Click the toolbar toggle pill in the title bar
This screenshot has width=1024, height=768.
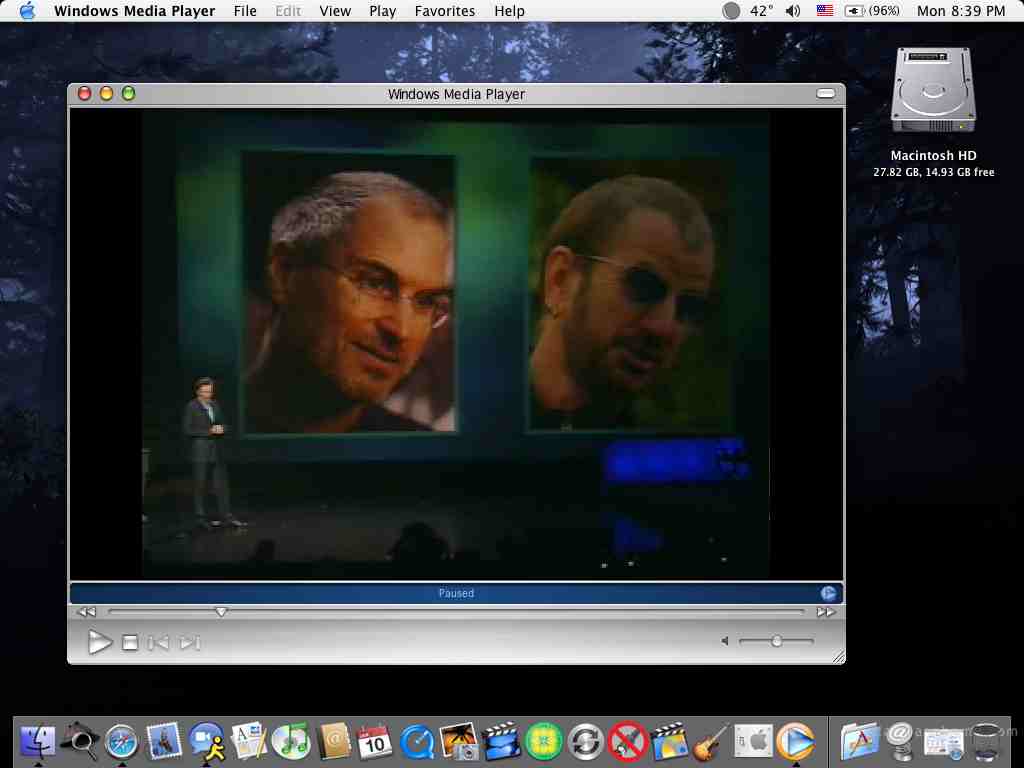[x=825, y=93]
